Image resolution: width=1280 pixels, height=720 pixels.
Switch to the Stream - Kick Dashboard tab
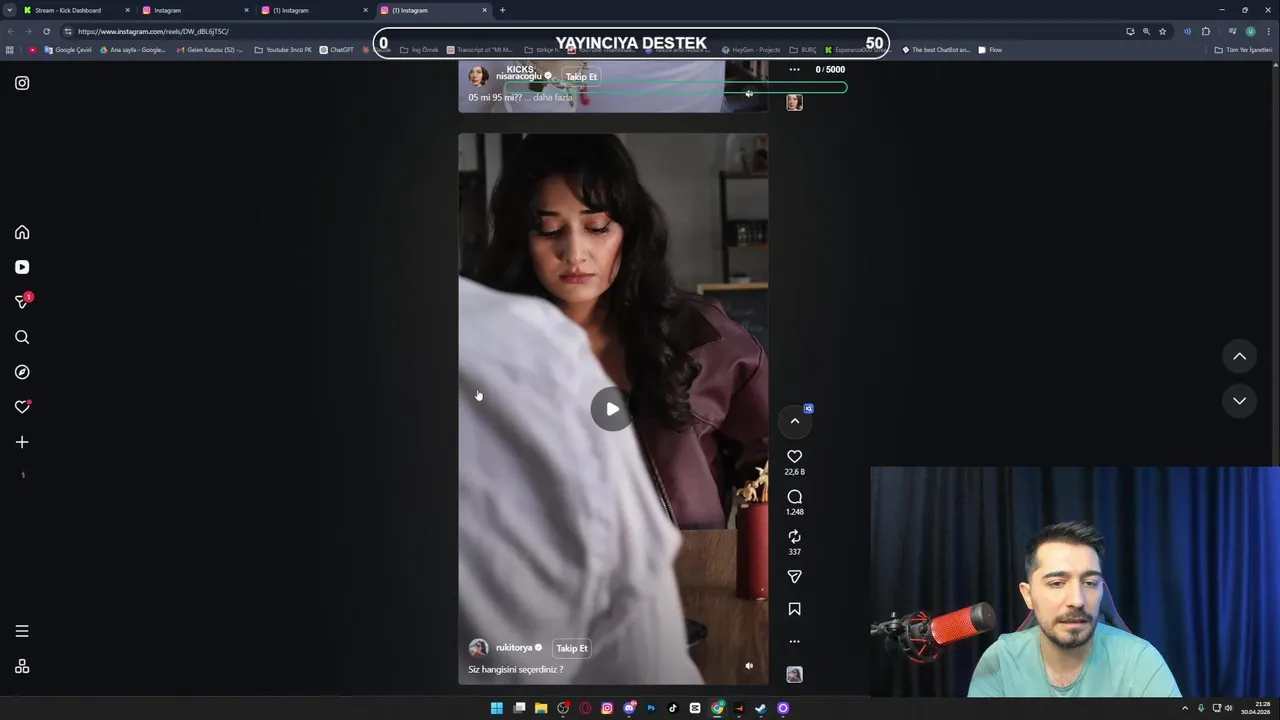[72, 10]
